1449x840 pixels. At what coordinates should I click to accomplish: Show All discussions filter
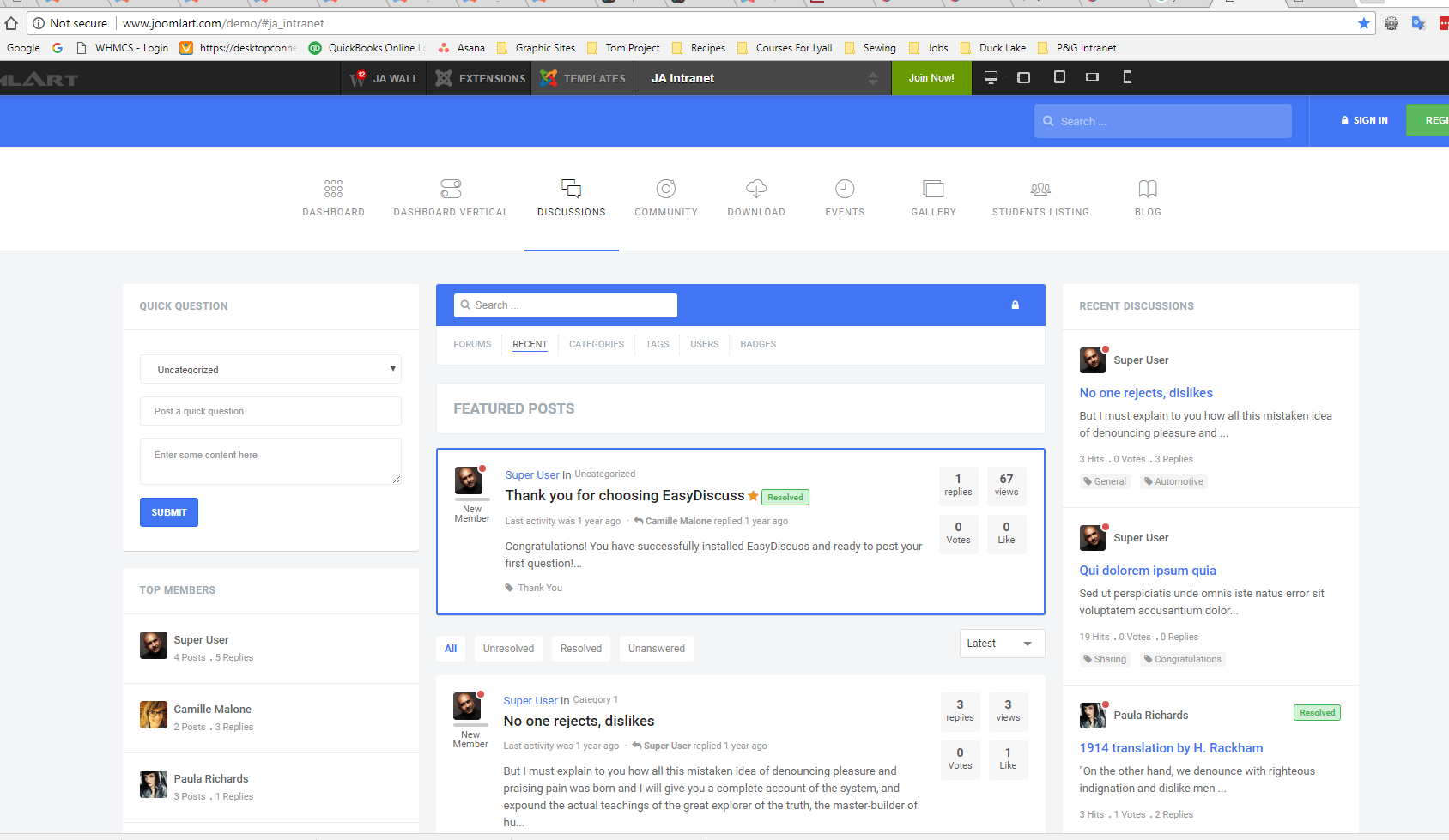451,649
